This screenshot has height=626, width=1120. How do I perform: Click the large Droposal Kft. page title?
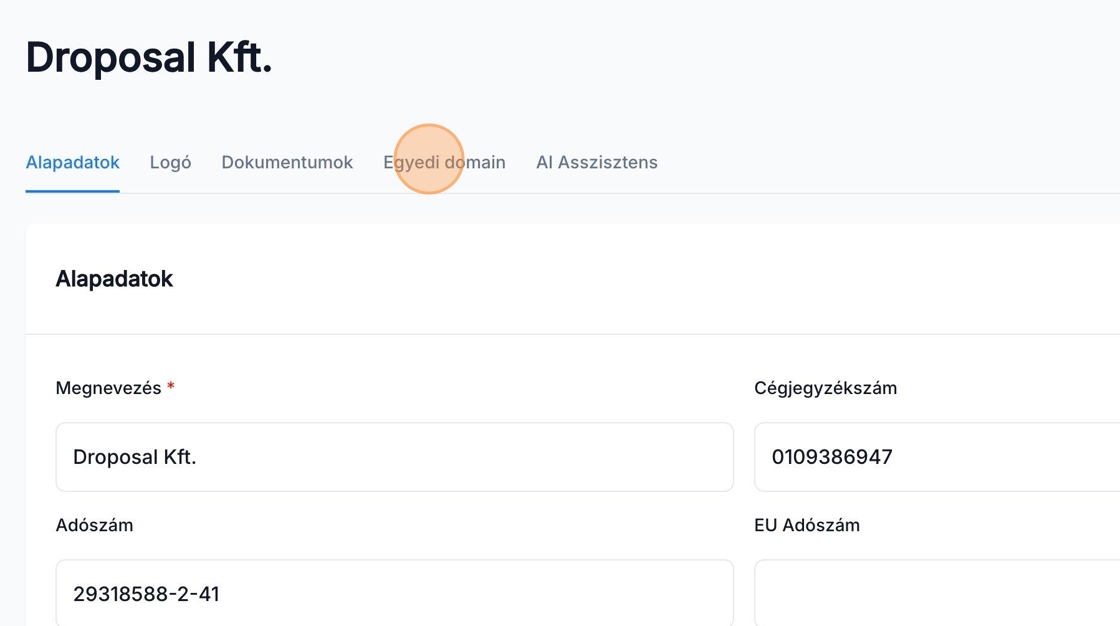(x=149, y=58)
